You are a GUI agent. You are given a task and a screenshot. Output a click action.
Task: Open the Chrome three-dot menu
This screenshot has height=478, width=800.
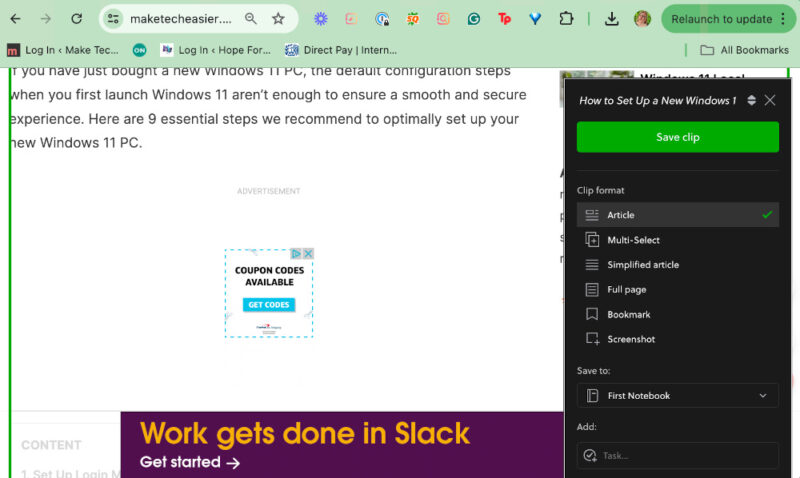[783, 19]
